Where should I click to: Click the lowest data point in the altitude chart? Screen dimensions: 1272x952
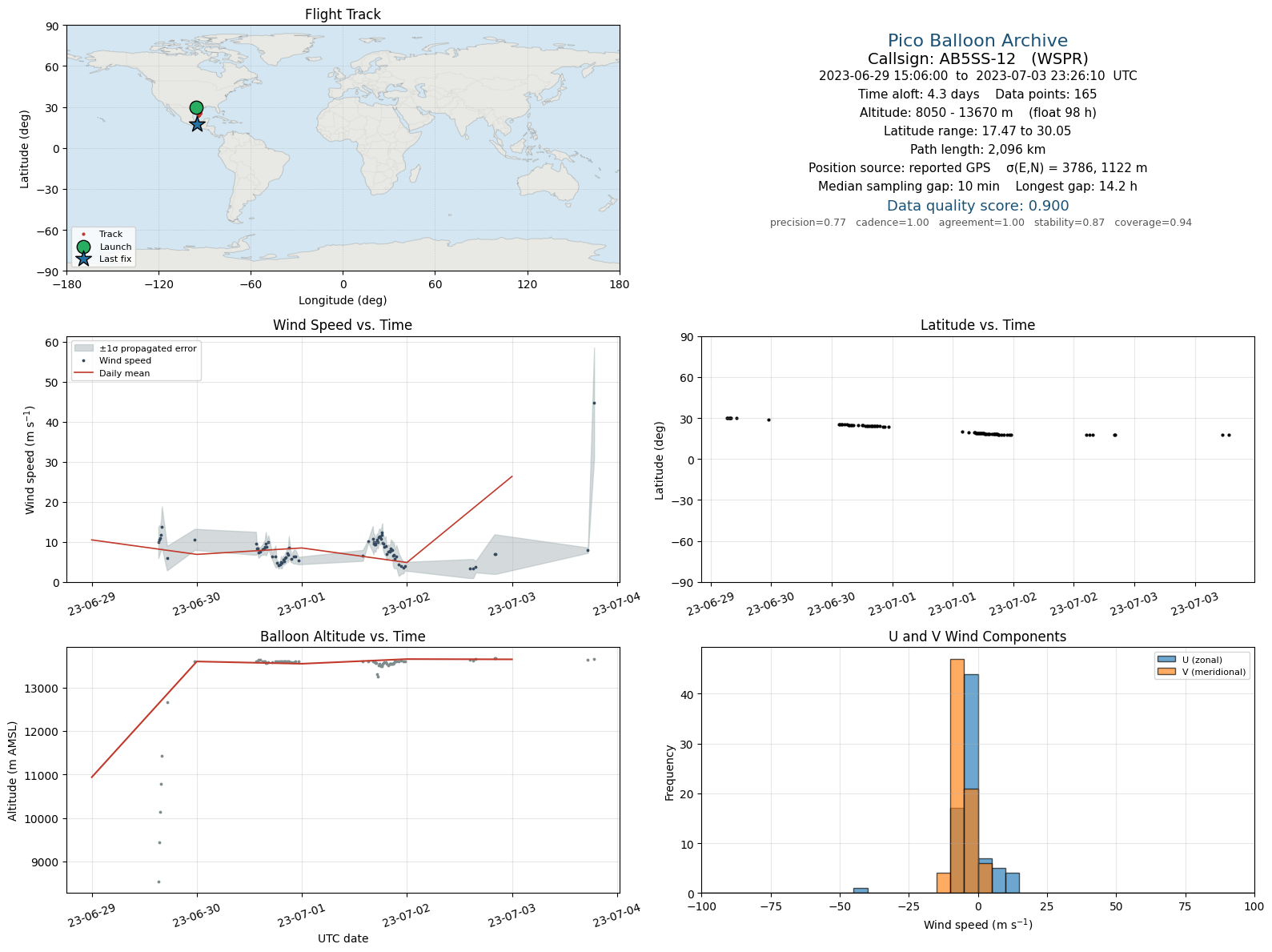point(158,882)
